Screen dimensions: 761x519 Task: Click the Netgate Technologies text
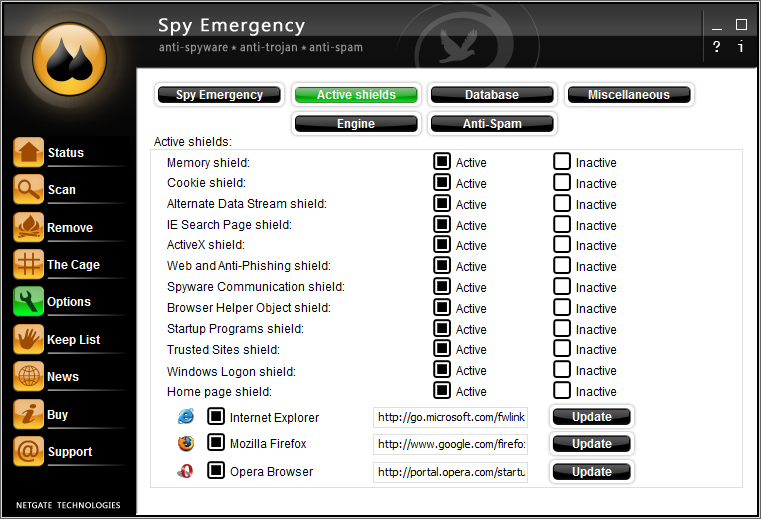coord(68,505)
